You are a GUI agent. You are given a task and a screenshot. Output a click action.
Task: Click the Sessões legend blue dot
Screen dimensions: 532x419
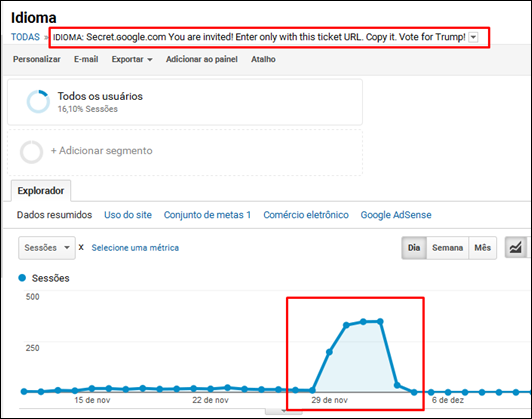point(22,278)
